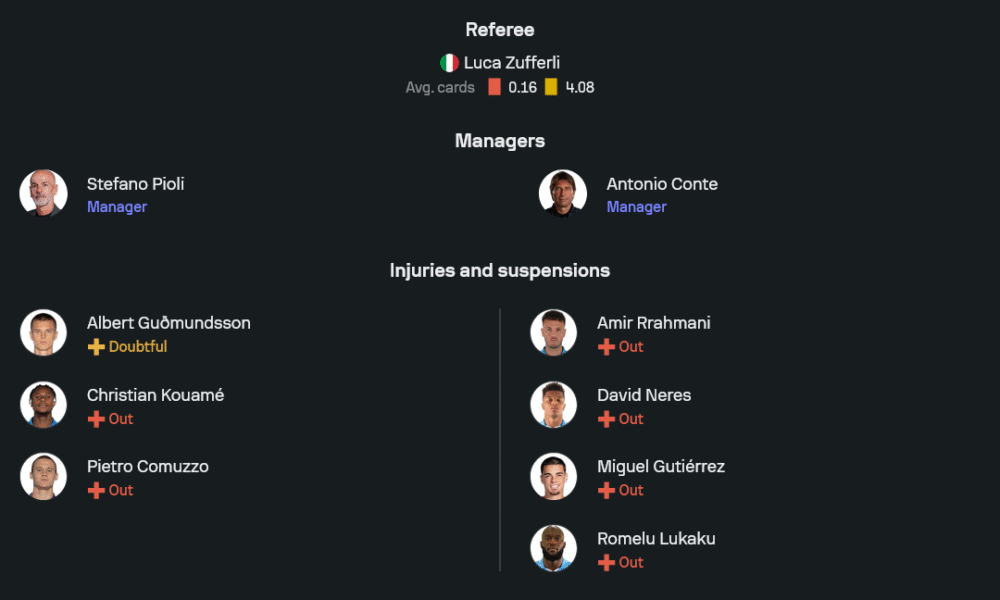The height and width of the screenshot is (600, 1000).
Task: Click the Italian flag icon beside Luca Zufferli
Action: tap(450, 63)
